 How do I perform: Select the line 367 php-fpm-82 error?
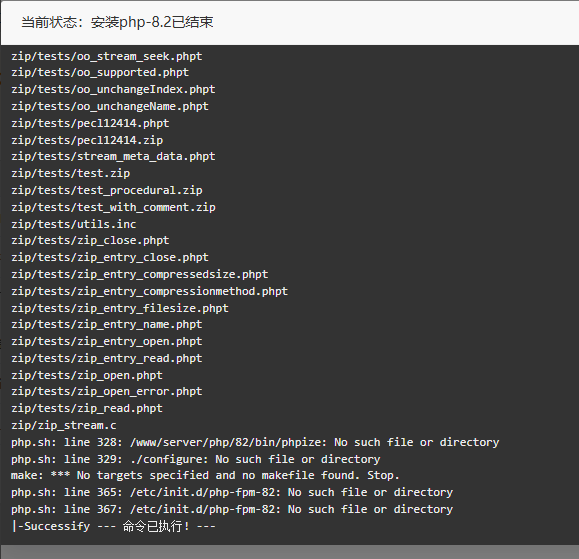[232, 510]
